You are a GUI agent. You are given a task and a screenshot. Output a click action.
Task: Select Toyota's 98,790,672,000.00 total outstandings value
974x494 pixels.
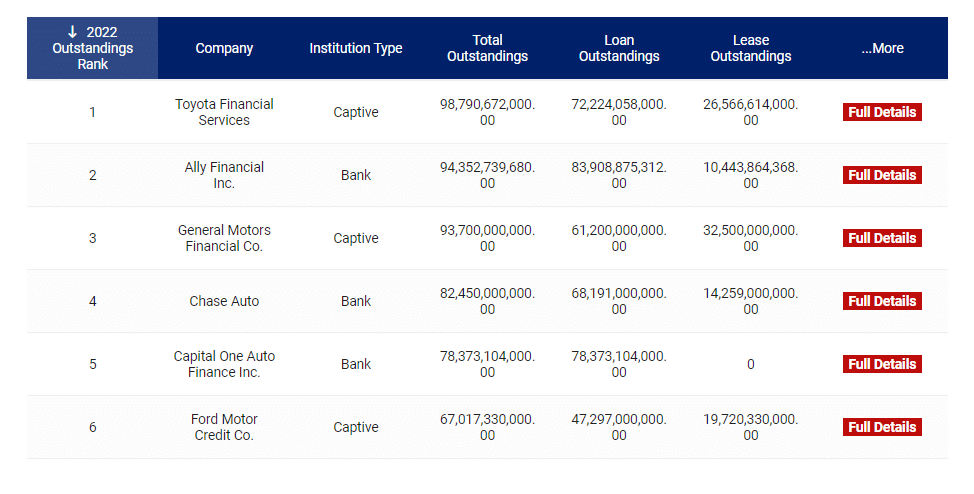pos(488,112)
